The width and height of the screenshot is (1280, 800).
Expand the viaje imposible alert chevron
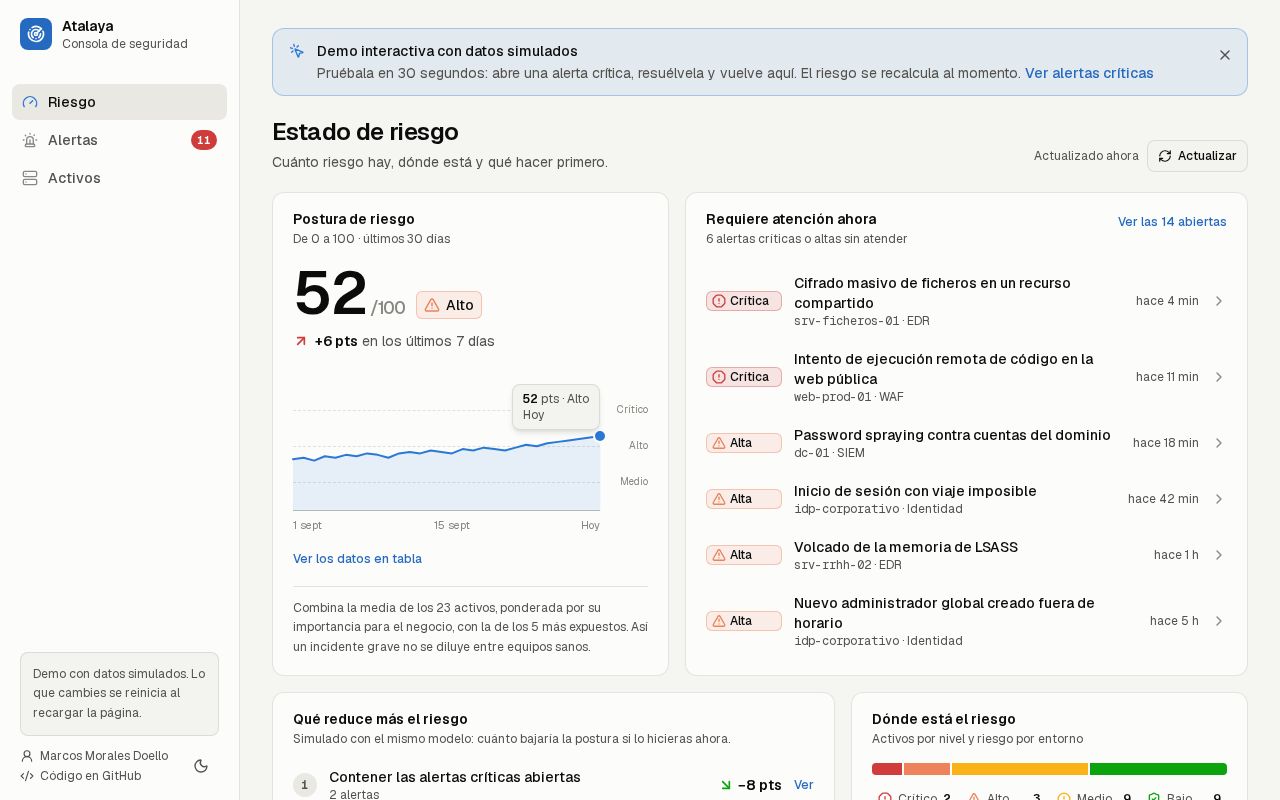1219,499
